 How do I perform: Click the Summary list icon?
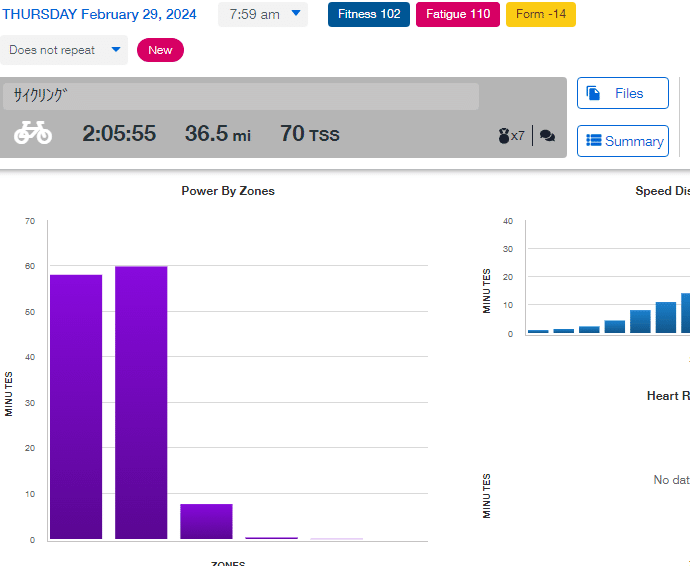coord(594,141)
